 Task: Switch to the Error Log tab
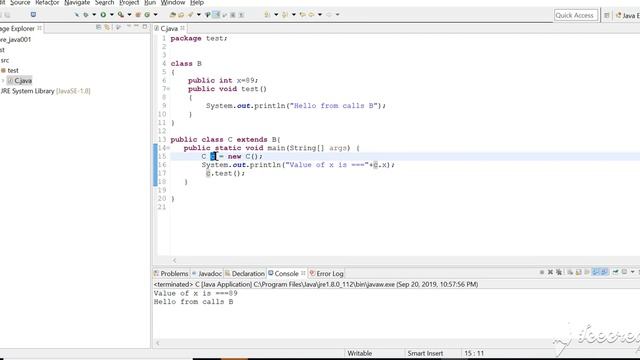coord(327,273)
